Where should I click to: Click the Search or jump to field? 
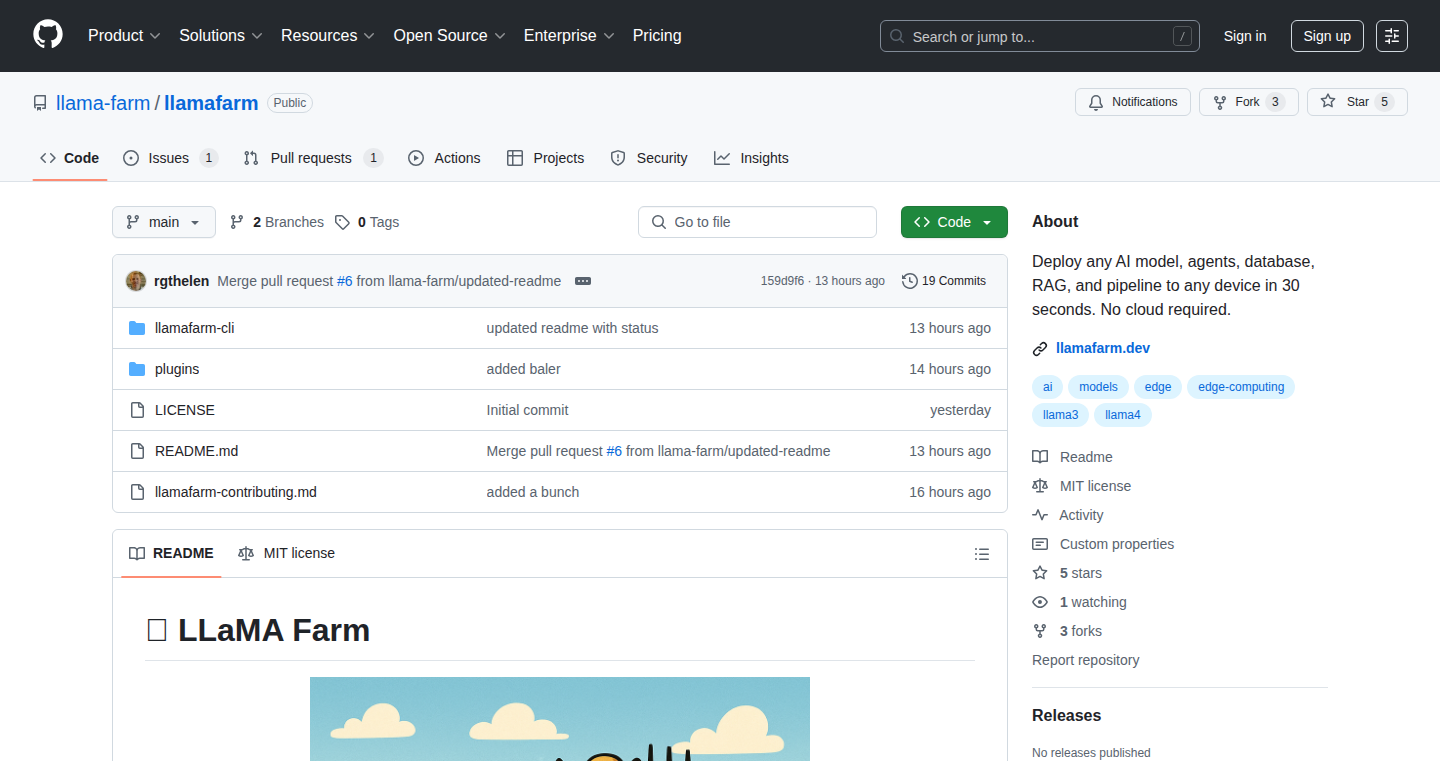click(1039, 36)
